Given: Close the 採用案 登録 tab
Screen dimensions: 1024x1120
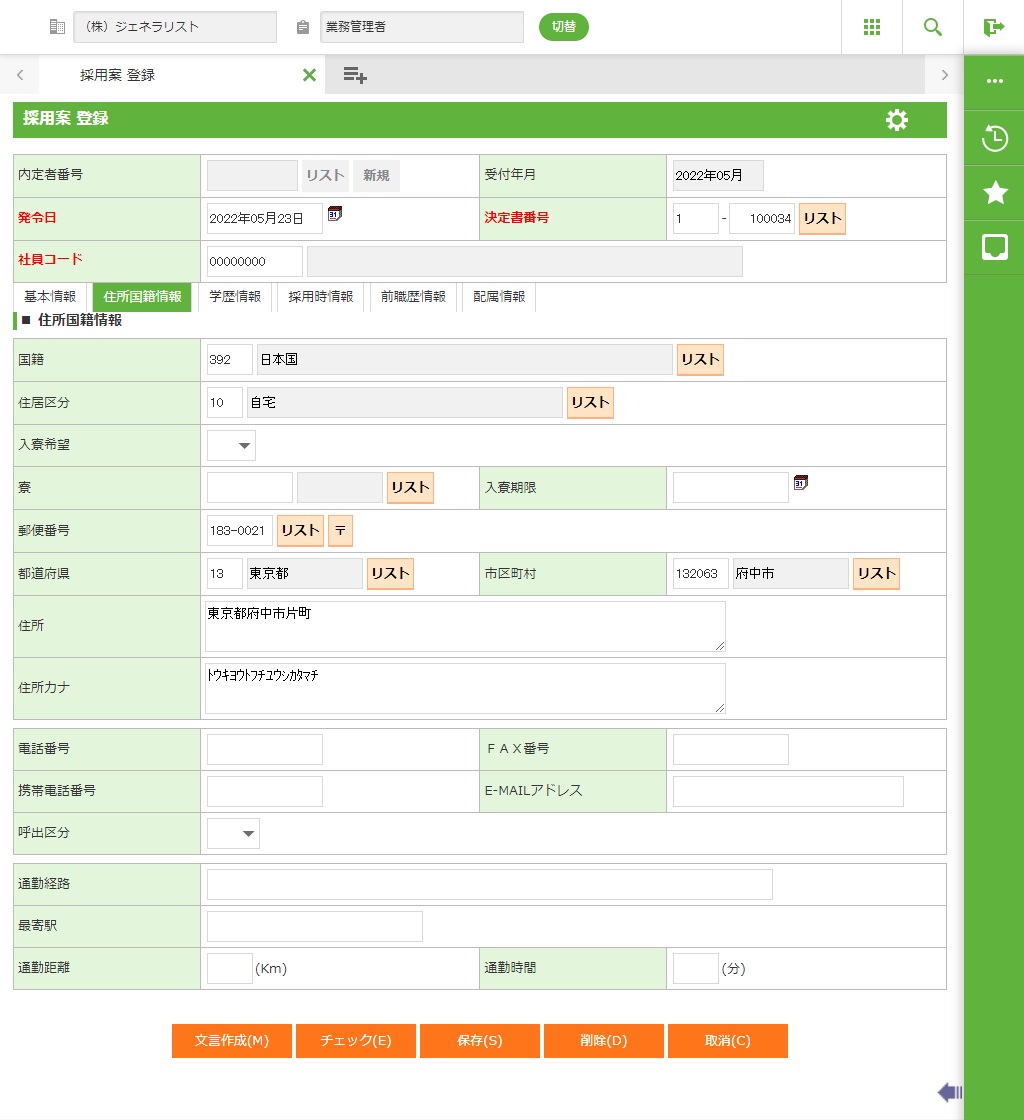Looking at the screenshot, I should 309,75.
